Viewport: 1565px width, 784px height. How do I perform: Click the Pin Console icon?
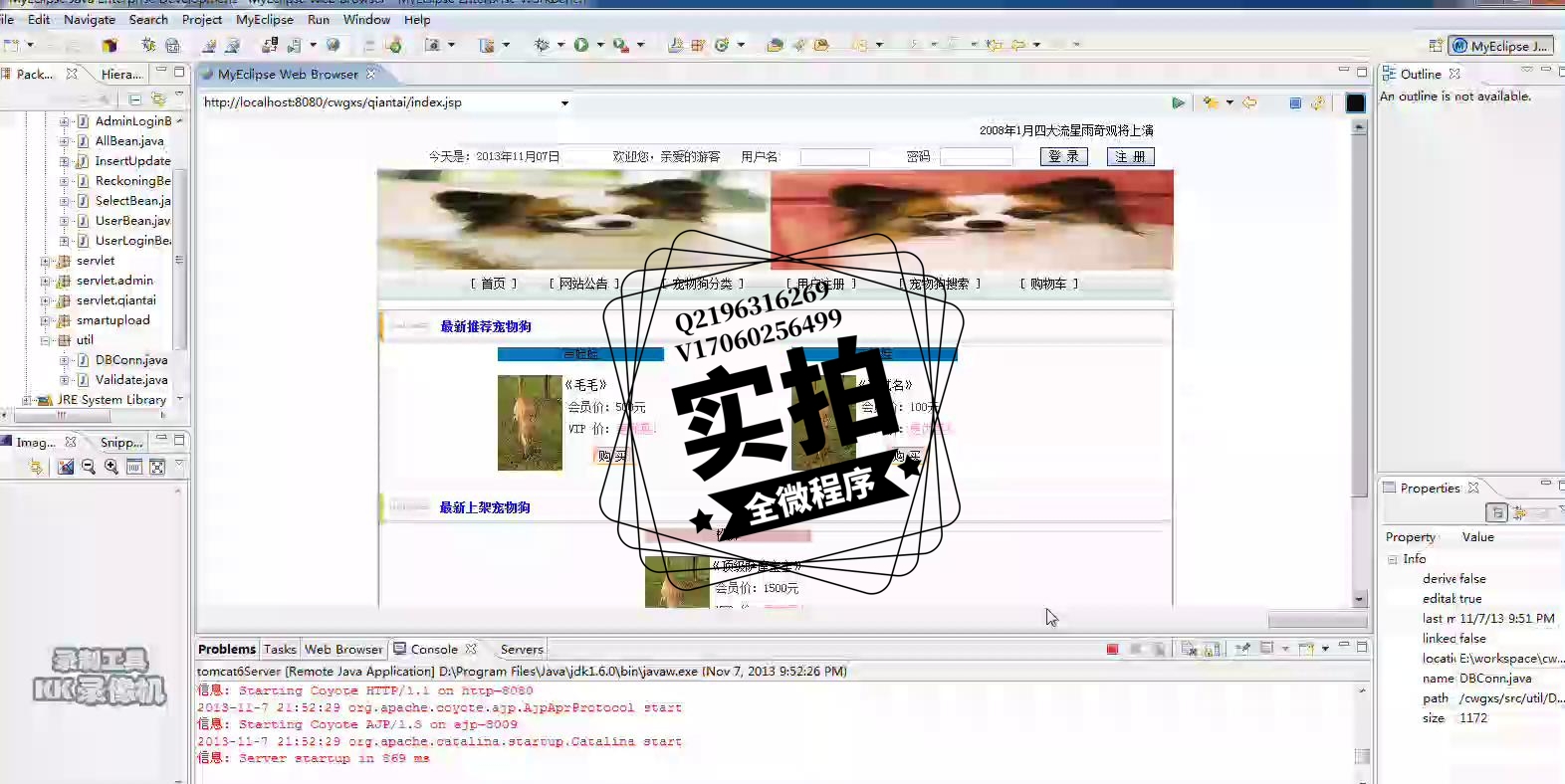point(1243,649)
